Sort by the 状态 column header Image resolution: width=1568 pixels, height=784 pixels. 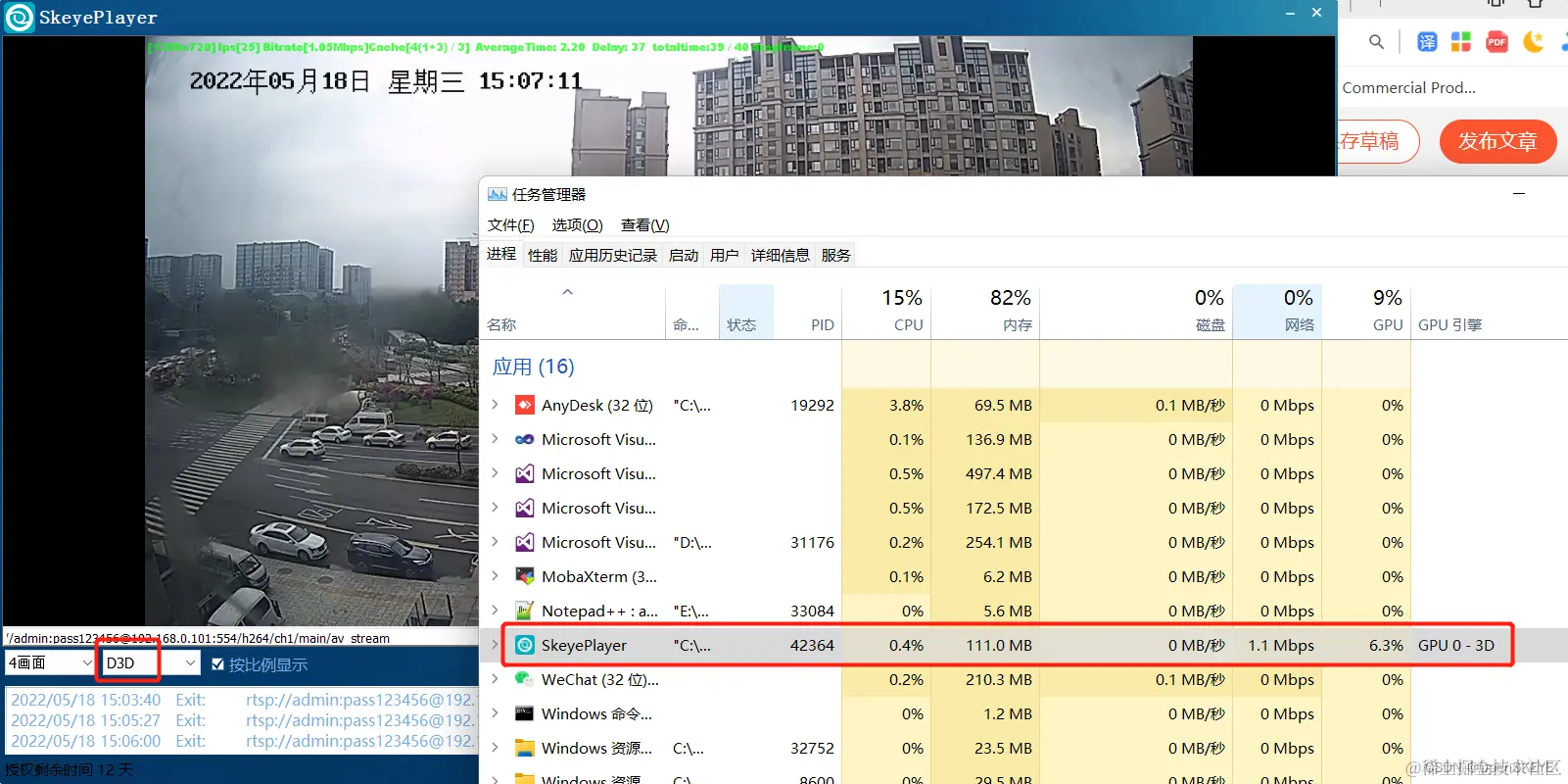[746, 312]
